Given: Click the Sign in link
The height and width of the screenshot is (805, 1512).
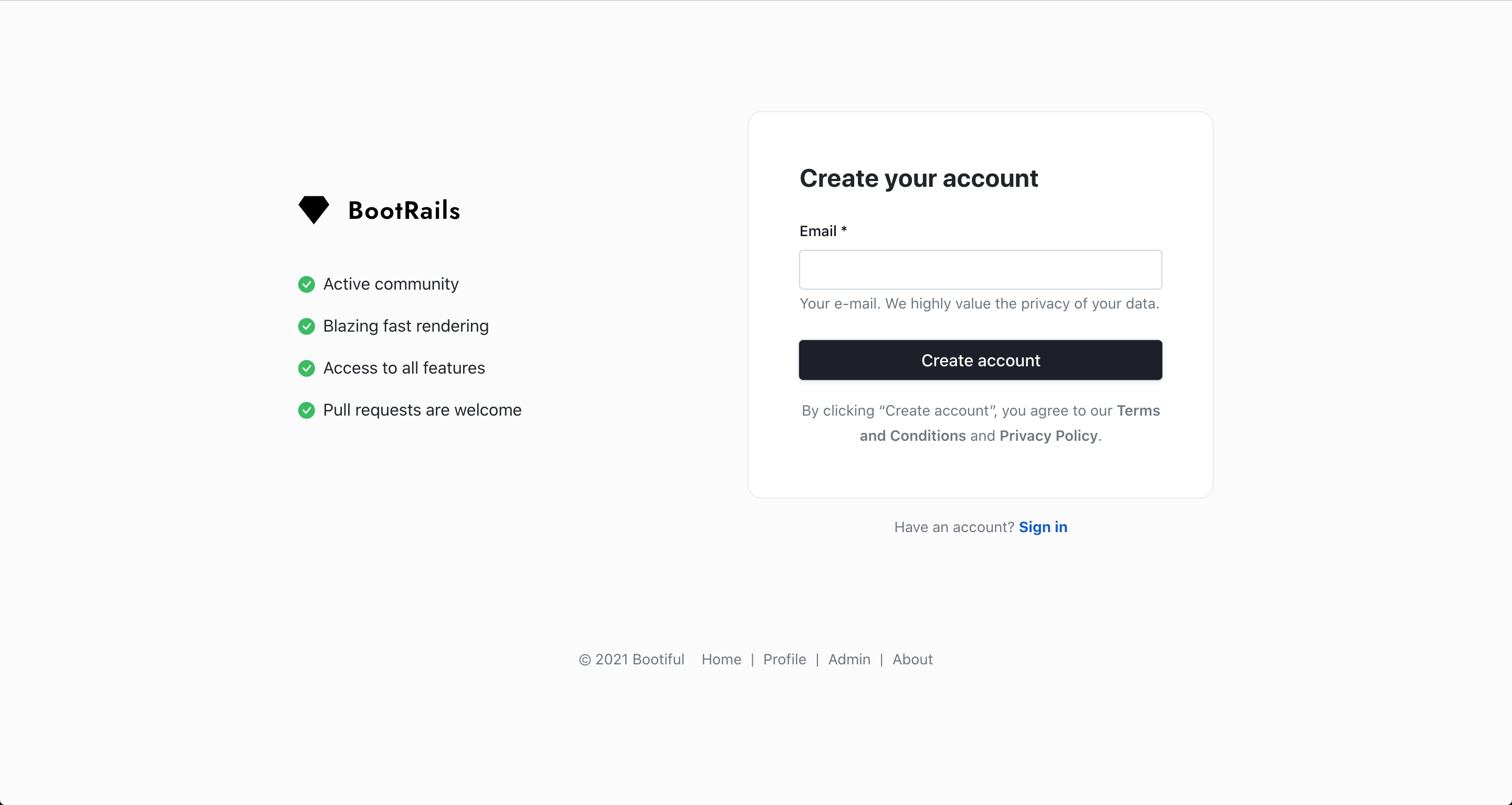Looking at the screenshot, I should pos(1043,527).
